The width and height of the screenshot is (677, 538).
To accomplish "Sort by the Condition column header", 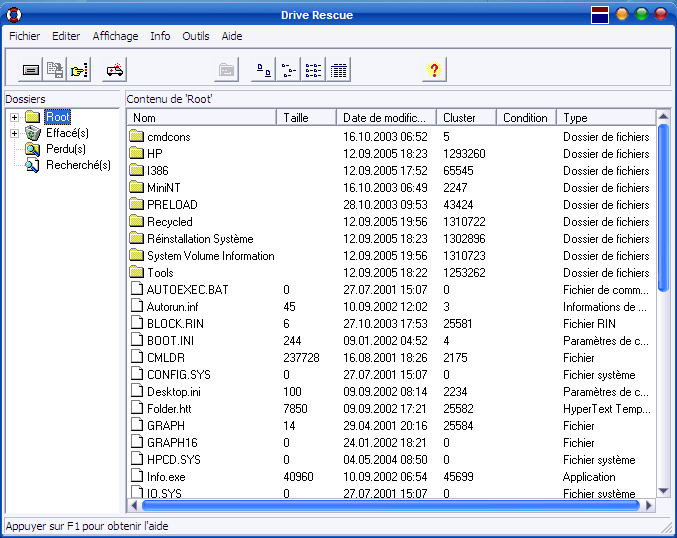I will [526, 117].
